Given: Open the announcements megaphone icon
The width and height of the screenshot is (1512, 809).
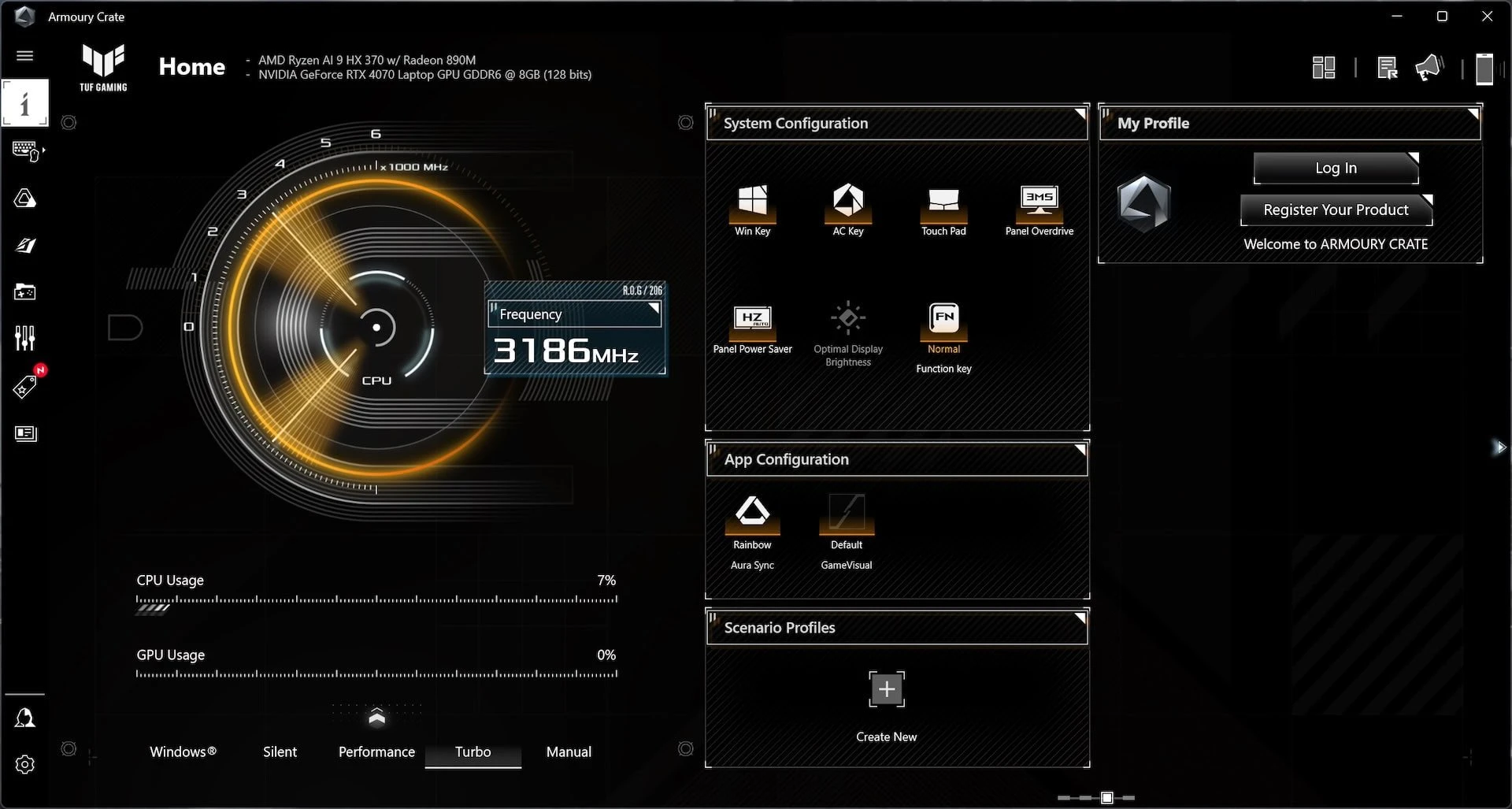Looking at the screenshot, I should (x=1429, y=68).
